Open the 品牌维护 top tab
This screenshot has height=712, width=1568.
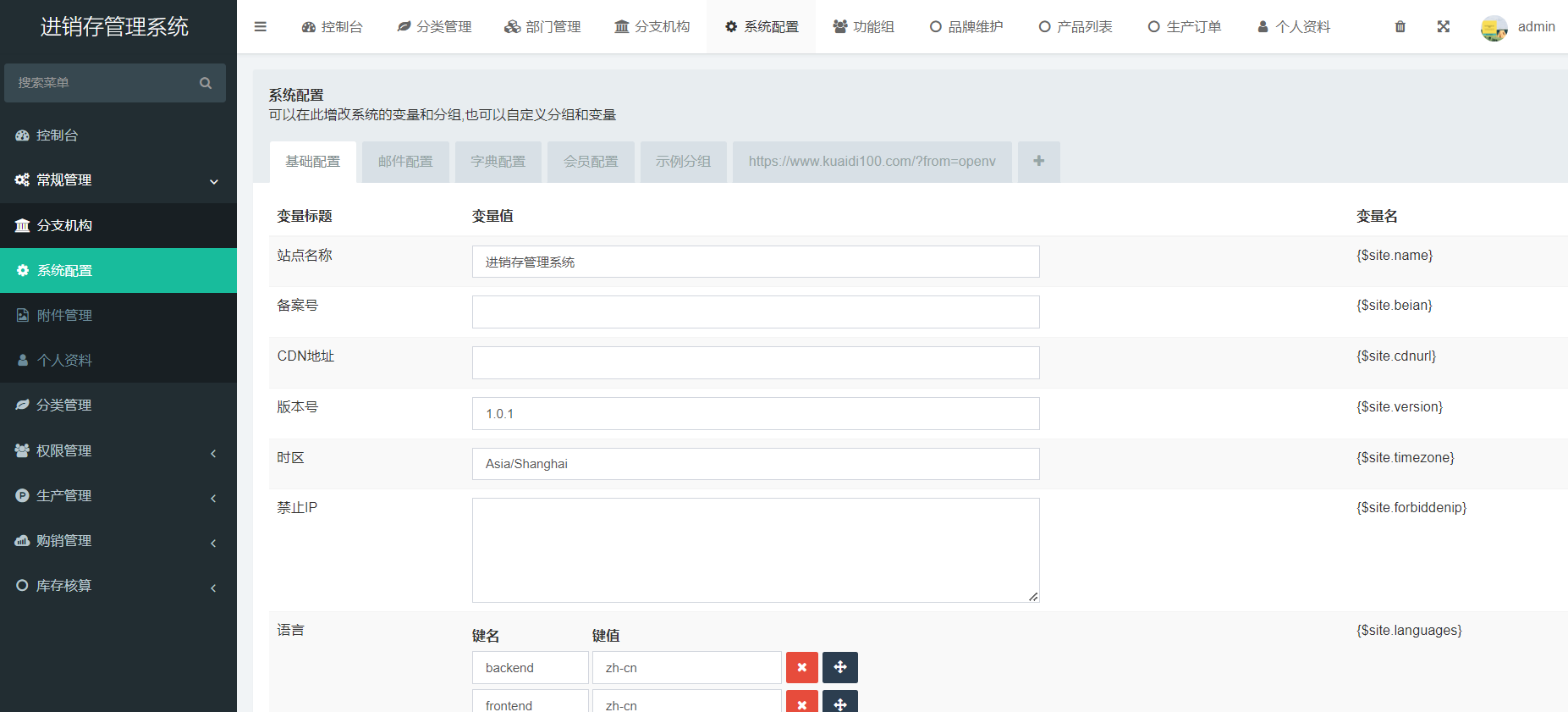tap(966, 27)
